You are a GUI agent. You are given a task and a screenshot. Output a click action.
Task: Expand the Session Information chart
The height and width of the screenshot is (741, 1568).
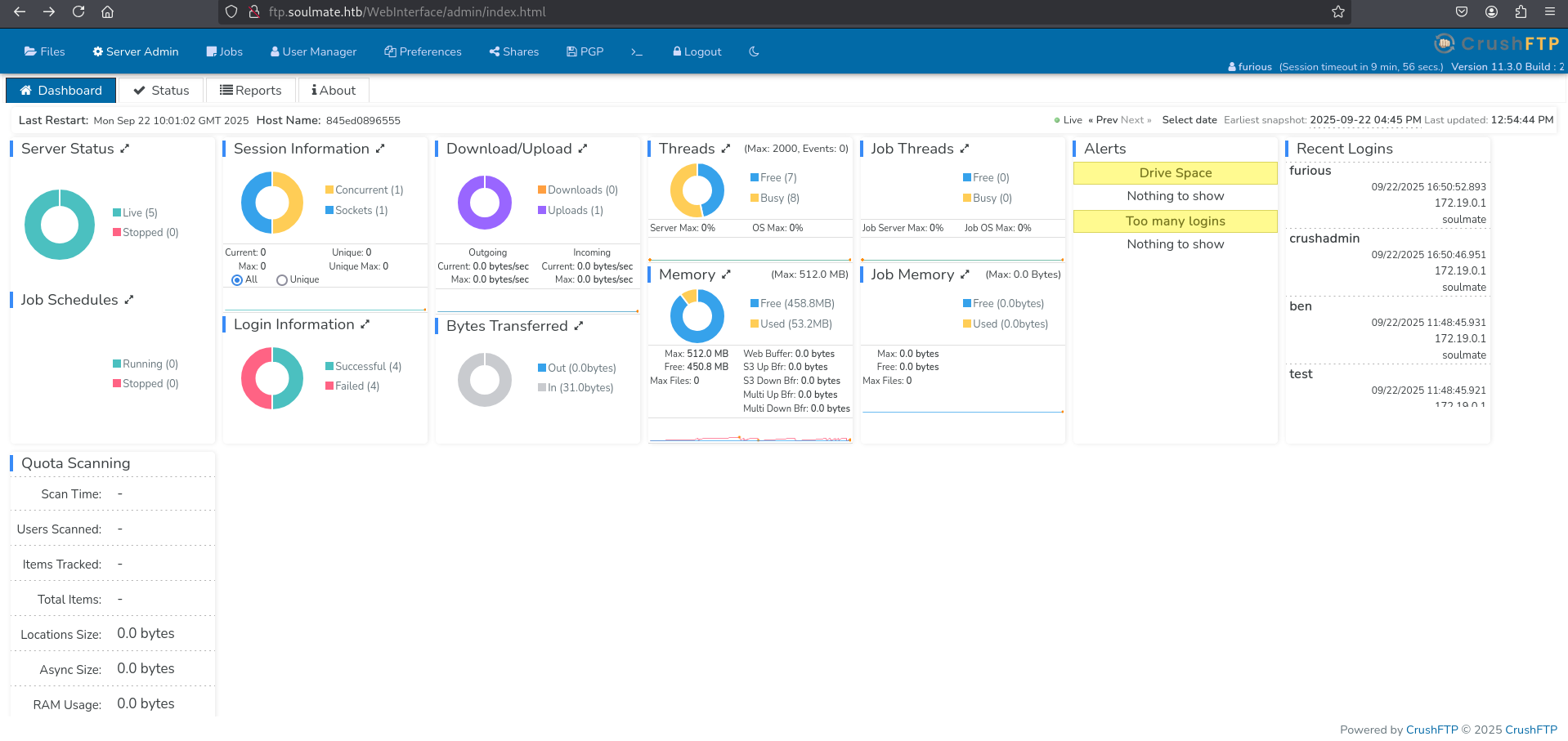coord(380,149)
